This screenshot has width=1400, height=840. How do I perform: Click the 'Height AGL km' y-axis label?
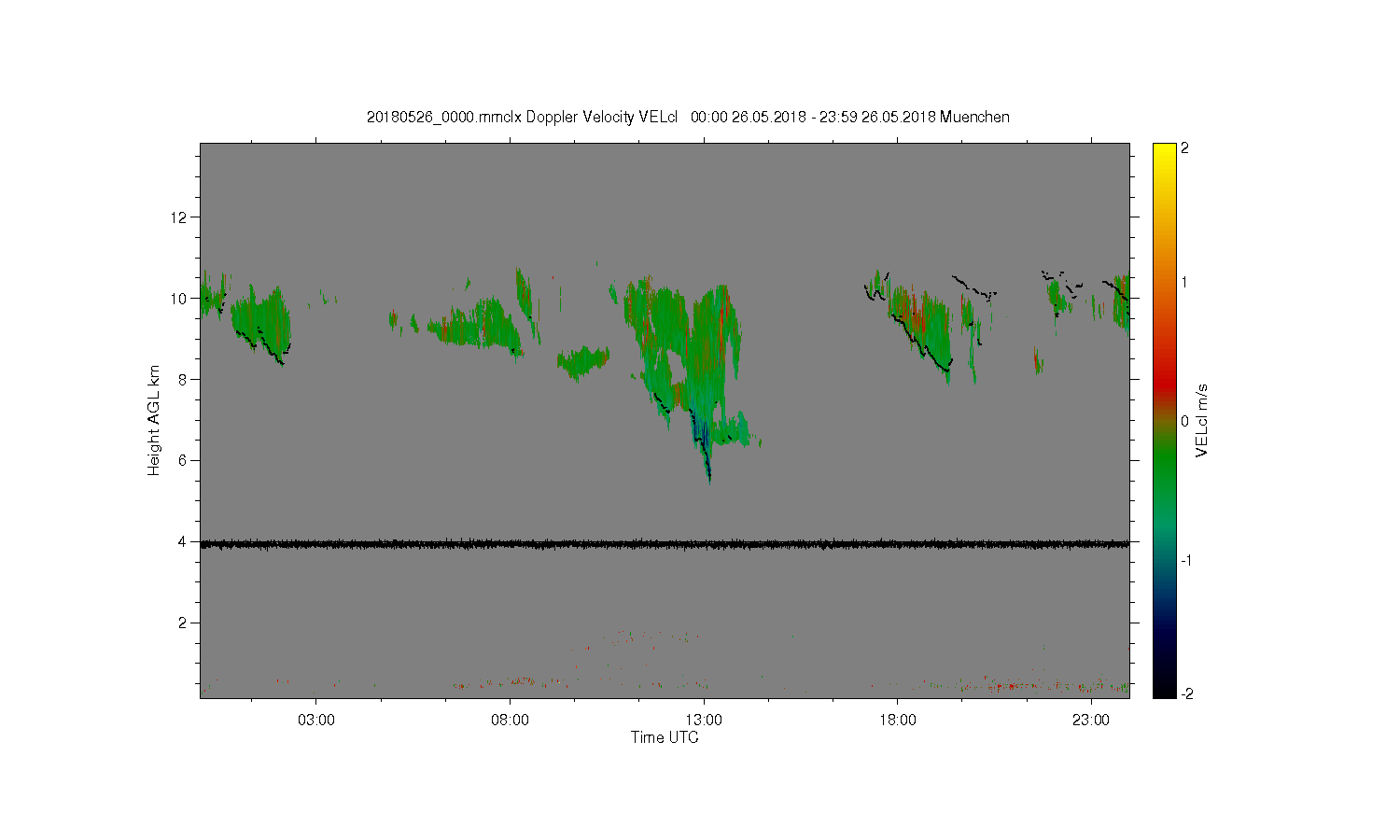click(x=154, y=420)
